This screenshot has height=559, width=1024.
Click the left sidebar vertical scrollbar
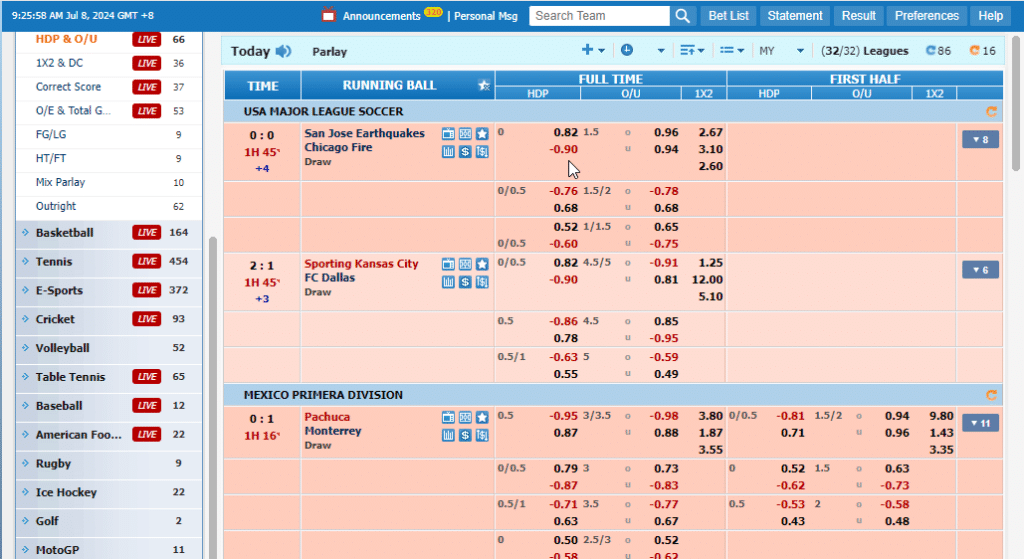[x=212, y=397]
